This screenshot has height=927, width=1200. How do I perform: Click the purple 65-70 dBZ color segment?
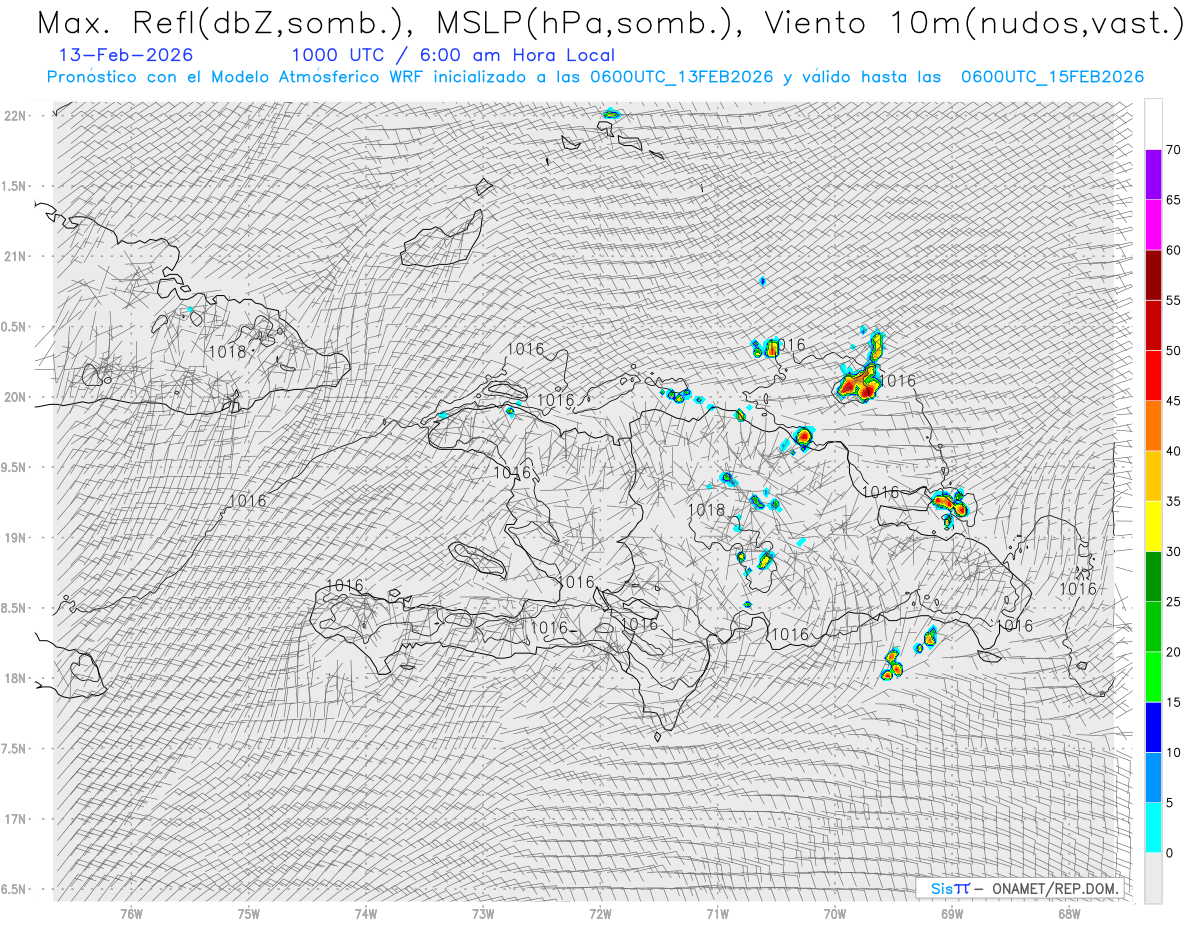(x=1153, y=175)
